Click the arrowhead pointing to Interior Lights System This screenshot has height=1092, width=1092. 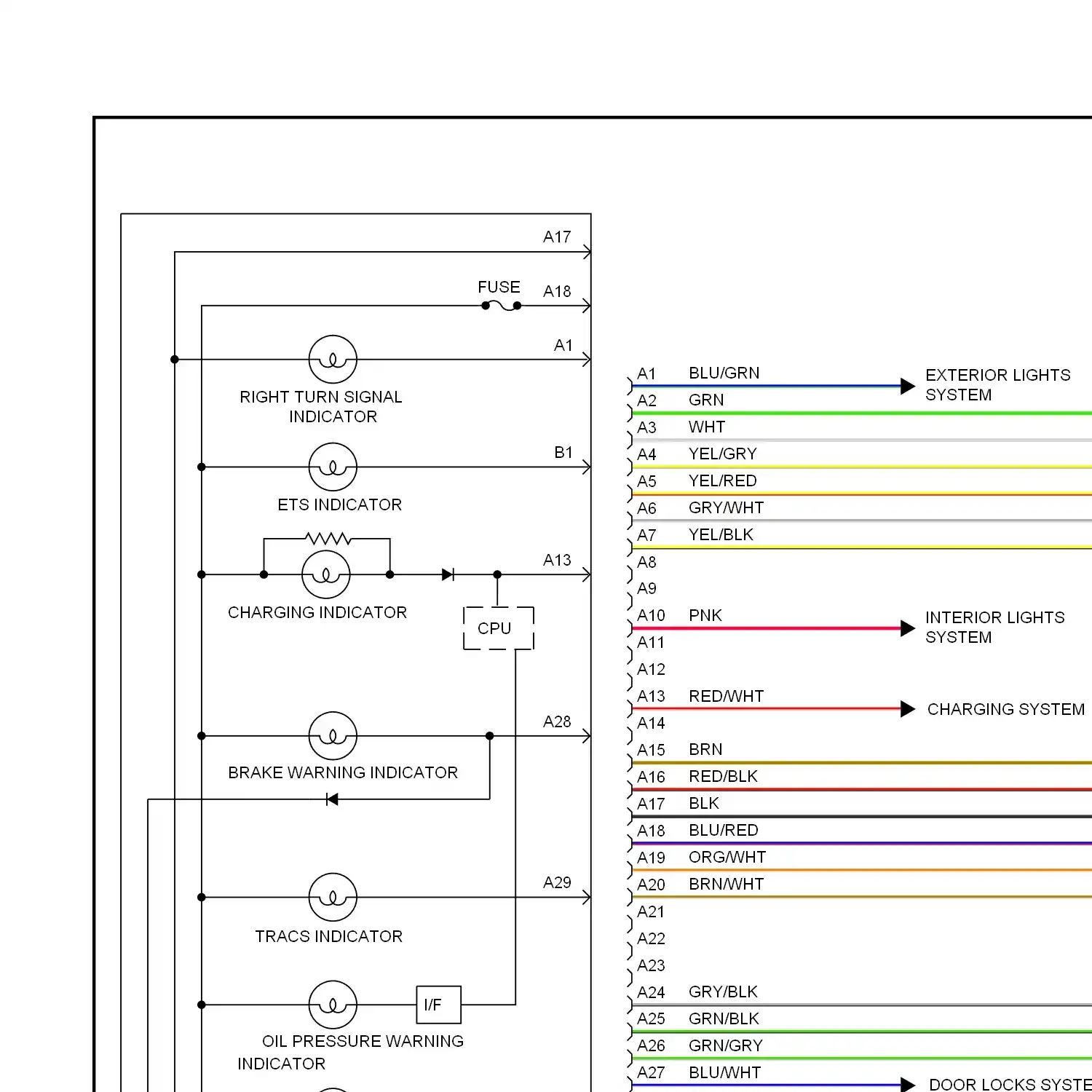point(908,628)
